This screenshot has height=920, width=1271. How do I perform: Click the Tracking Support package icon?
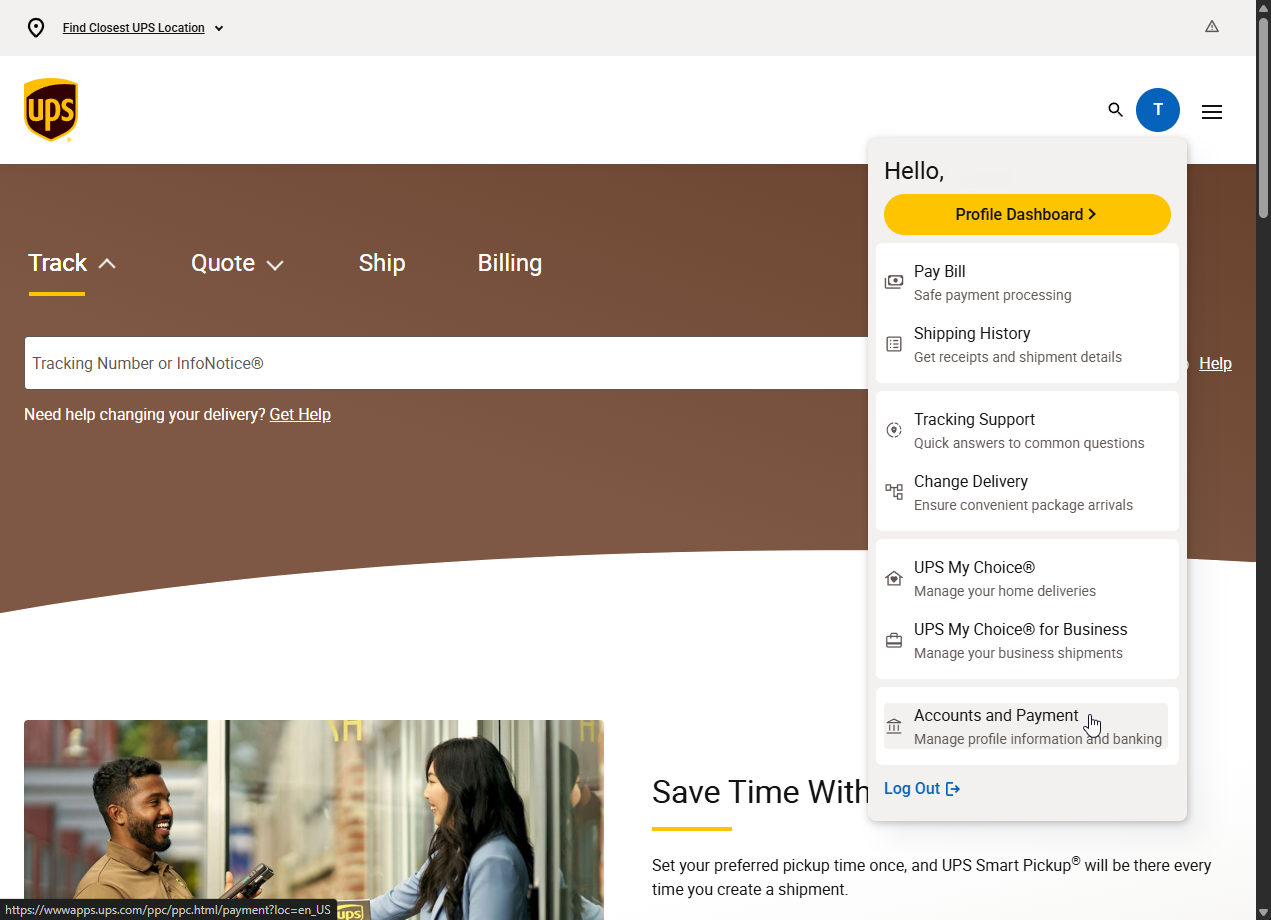pos(893,429)
